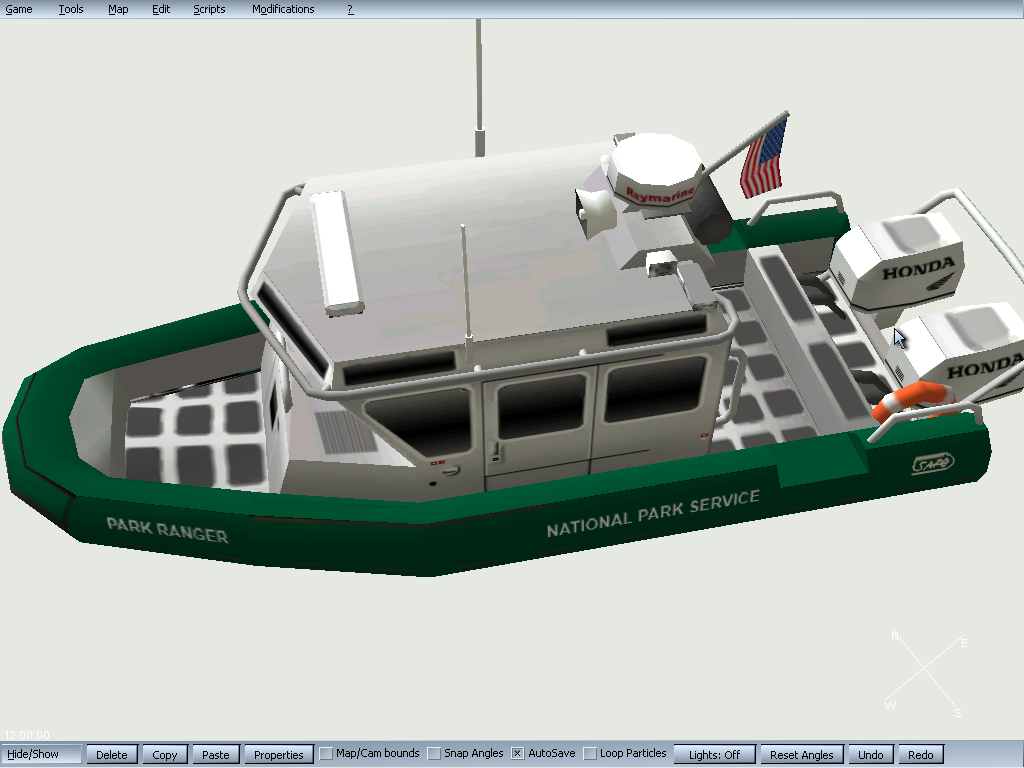Click the PARK RANGER hull text
This screenshot has height=768, width=1024.
coord(167,530)
